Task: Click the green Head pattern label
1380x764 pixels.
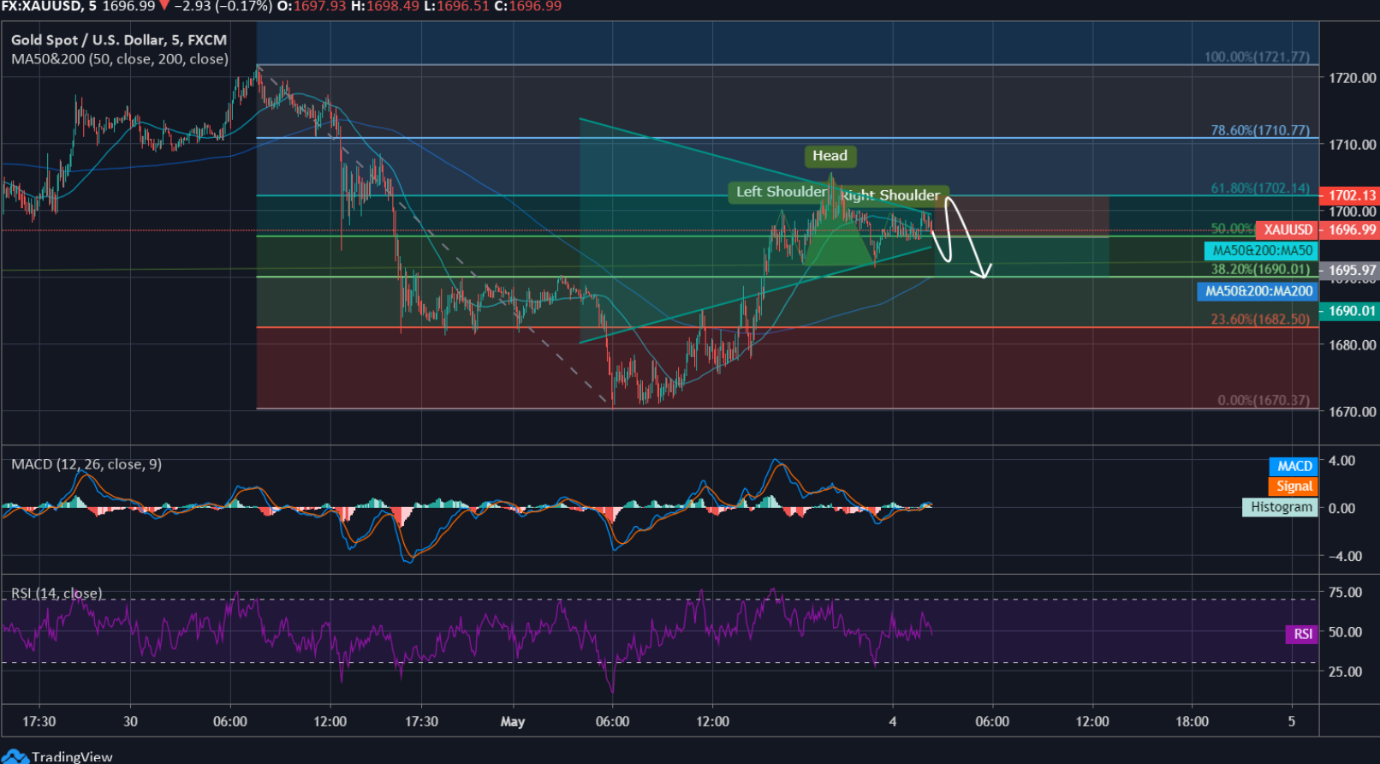Action: (829, 156)
